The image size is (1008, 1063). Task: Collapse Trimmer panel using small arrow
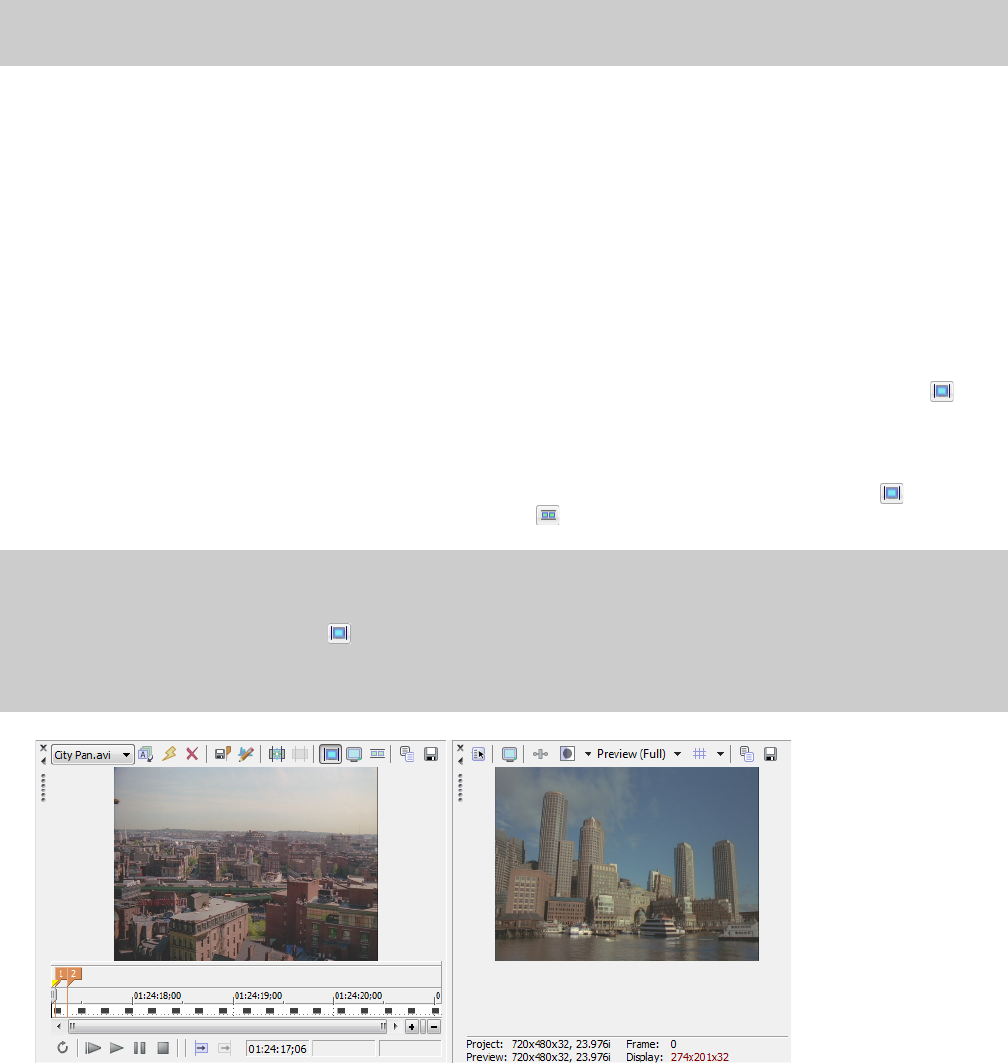pos(43,761)
